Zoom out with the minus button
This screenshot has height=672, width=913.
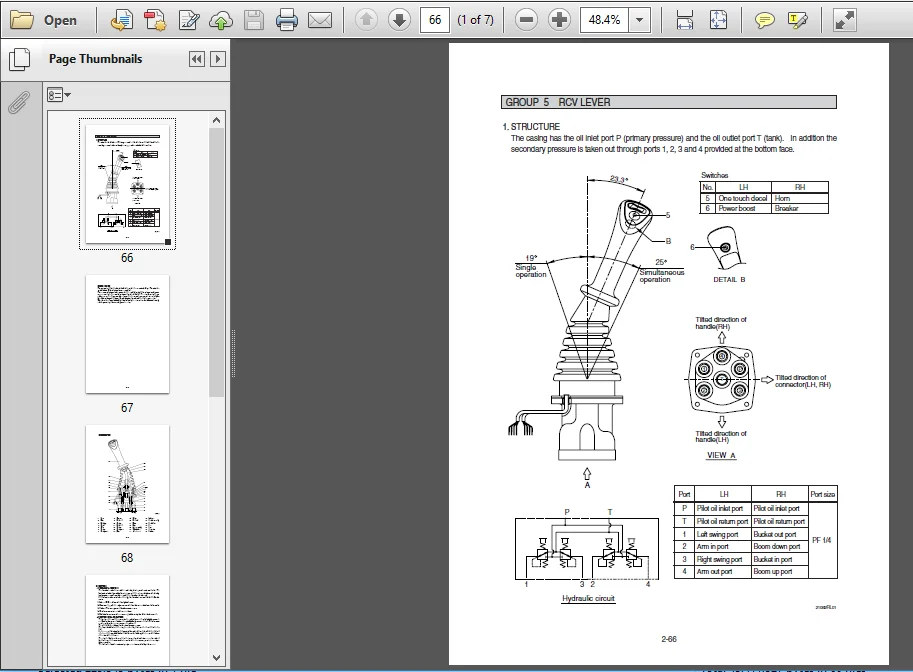coord(526,20)
